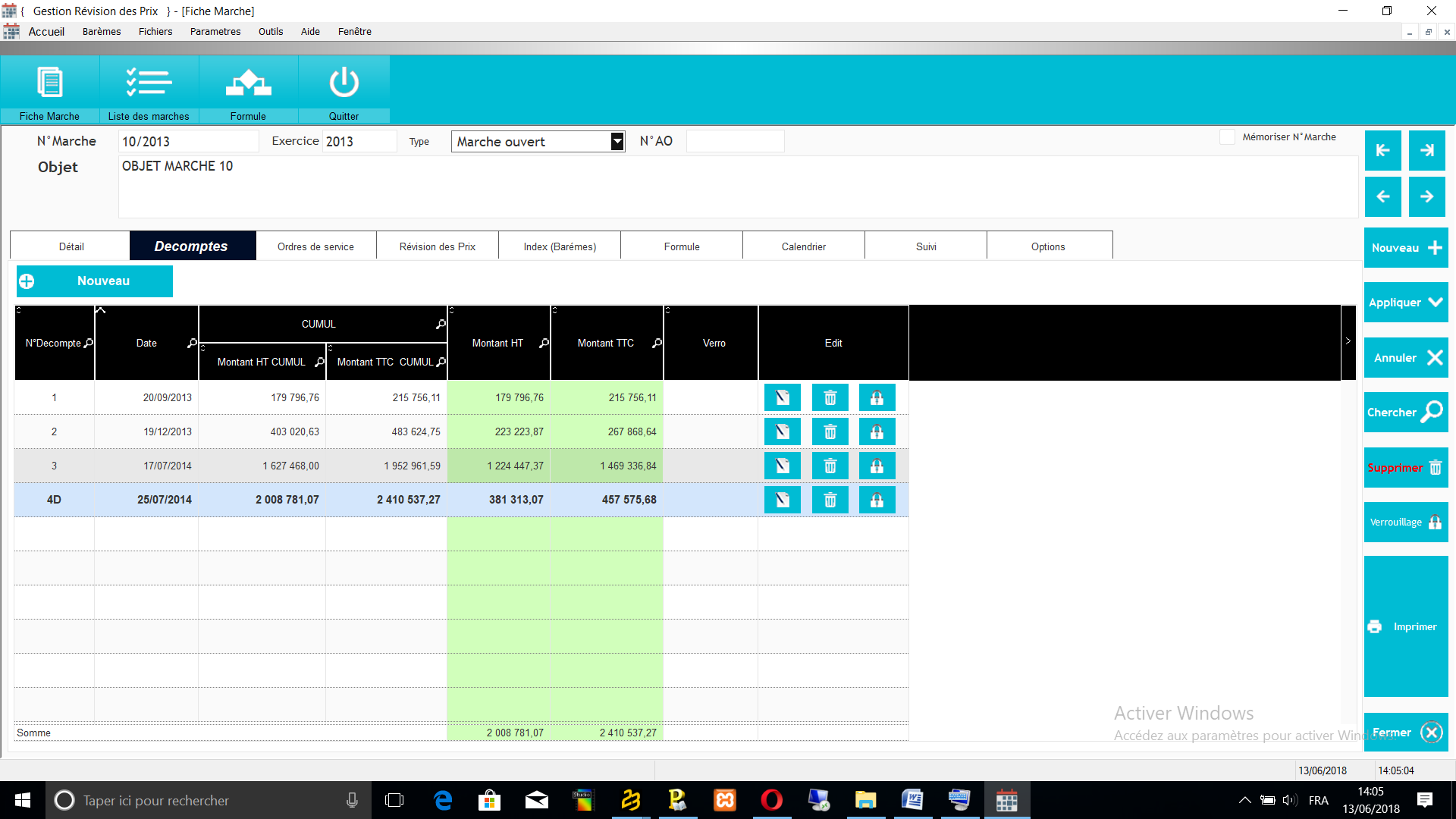
Task: Click the N°AO input field
Action: pyautogui.click(x=735, y=142)
